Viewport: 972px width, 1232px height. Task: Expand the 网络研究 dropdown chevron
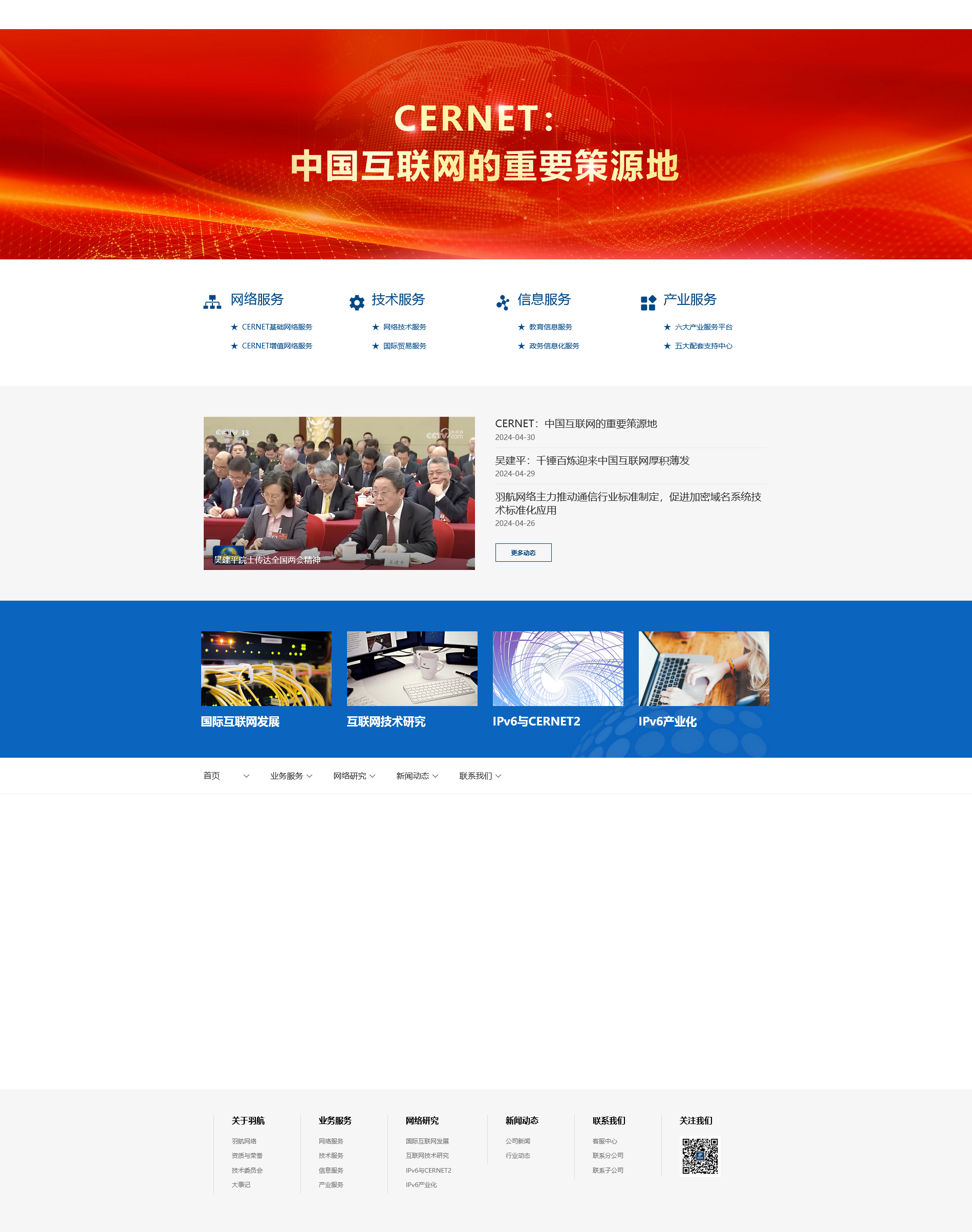coord(372,776)
